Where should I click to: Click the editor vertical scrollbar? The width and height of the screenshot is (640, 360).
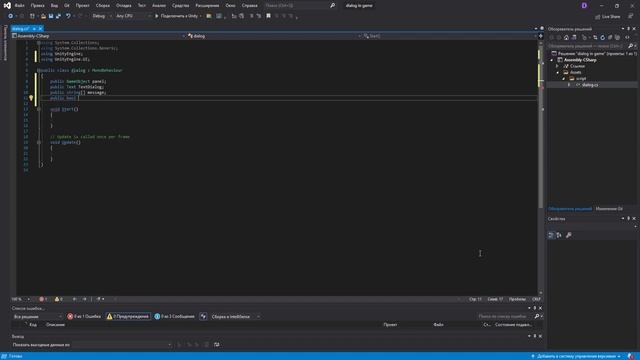pos(540,167)
